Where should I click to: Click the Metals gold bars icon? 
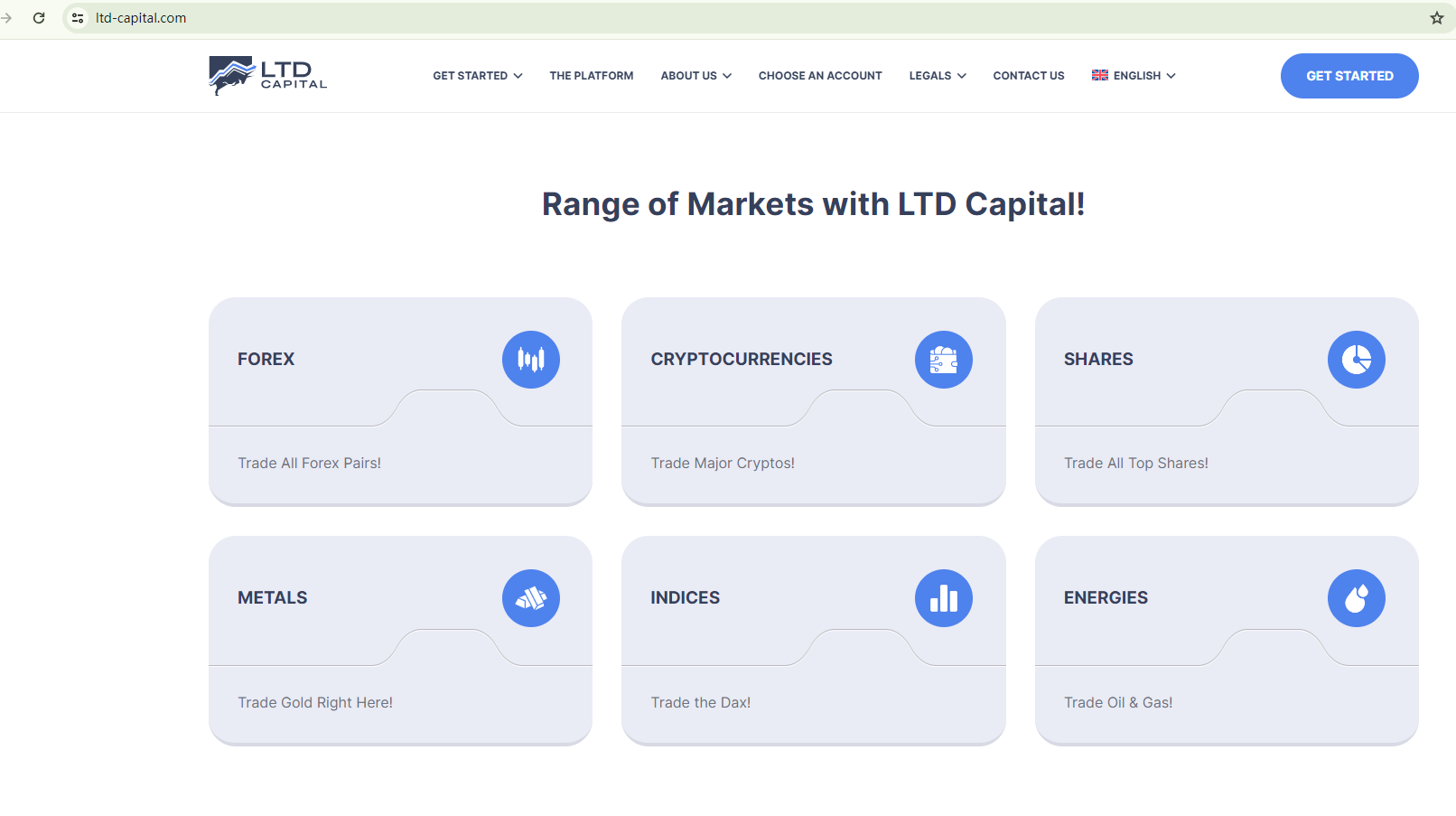(x=531, y=598)
